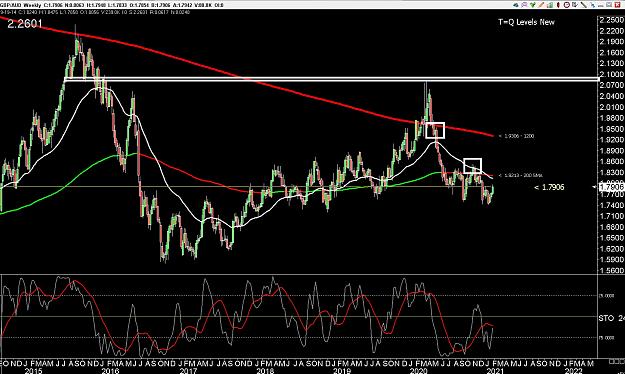This screenshot has width=625, height=374.
Task: Click the 2018 year label on time axis
Action: pyautogui.click(x=264, y=371)
